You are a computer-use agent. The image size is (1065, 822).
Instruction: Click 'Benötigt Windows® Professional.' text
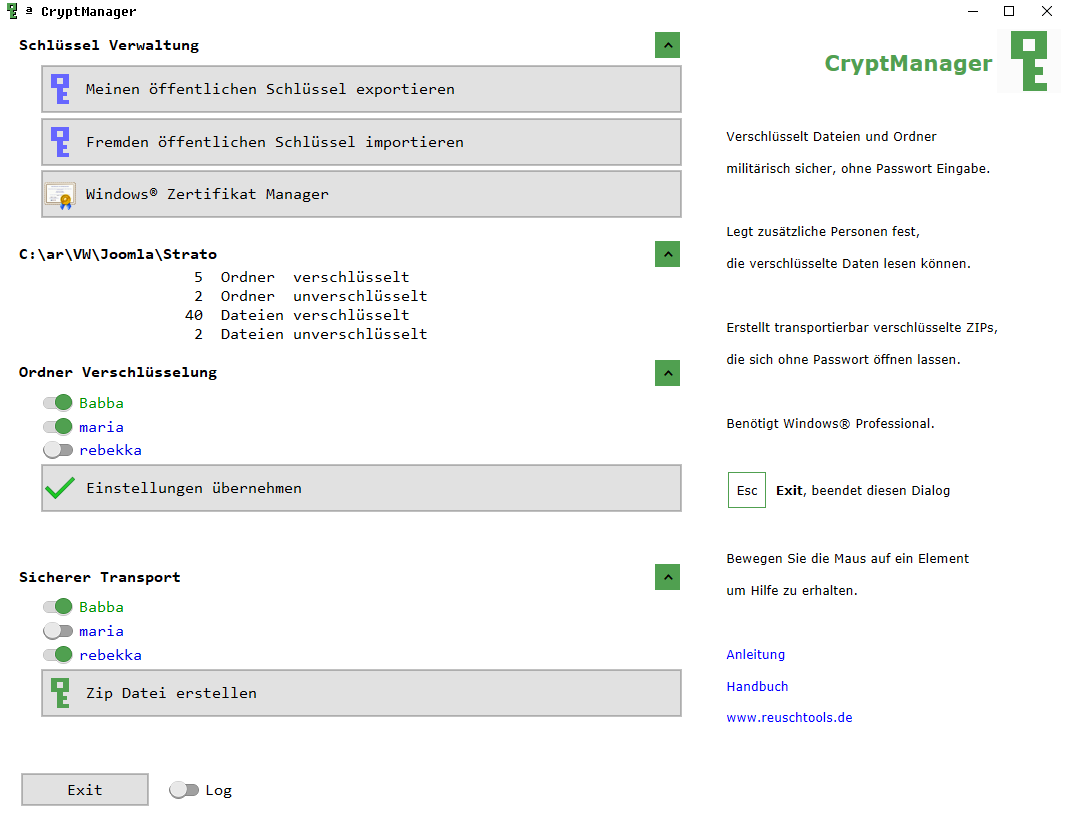coord(830,423)
